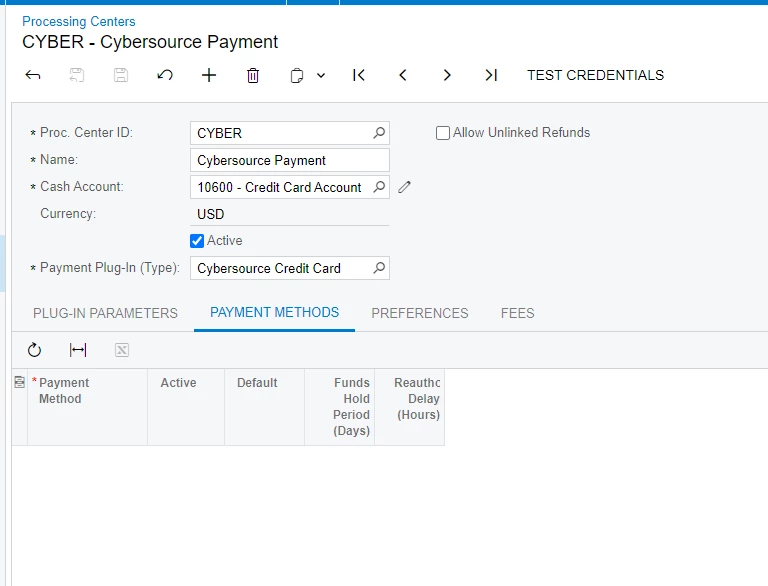Switch to PLUG-IN PARAMETERS tab
Viewport: 768px width, 586px height.
[105, 313]
